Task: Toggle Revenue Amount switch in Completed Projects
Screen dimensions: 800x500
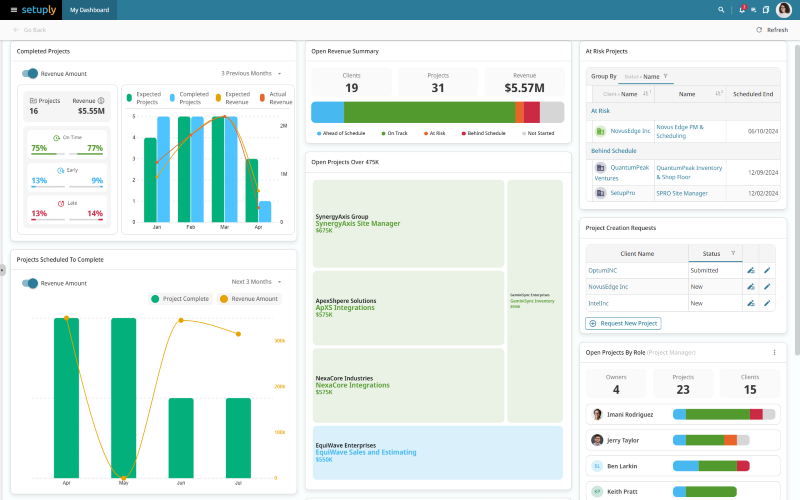Action: 30,73
